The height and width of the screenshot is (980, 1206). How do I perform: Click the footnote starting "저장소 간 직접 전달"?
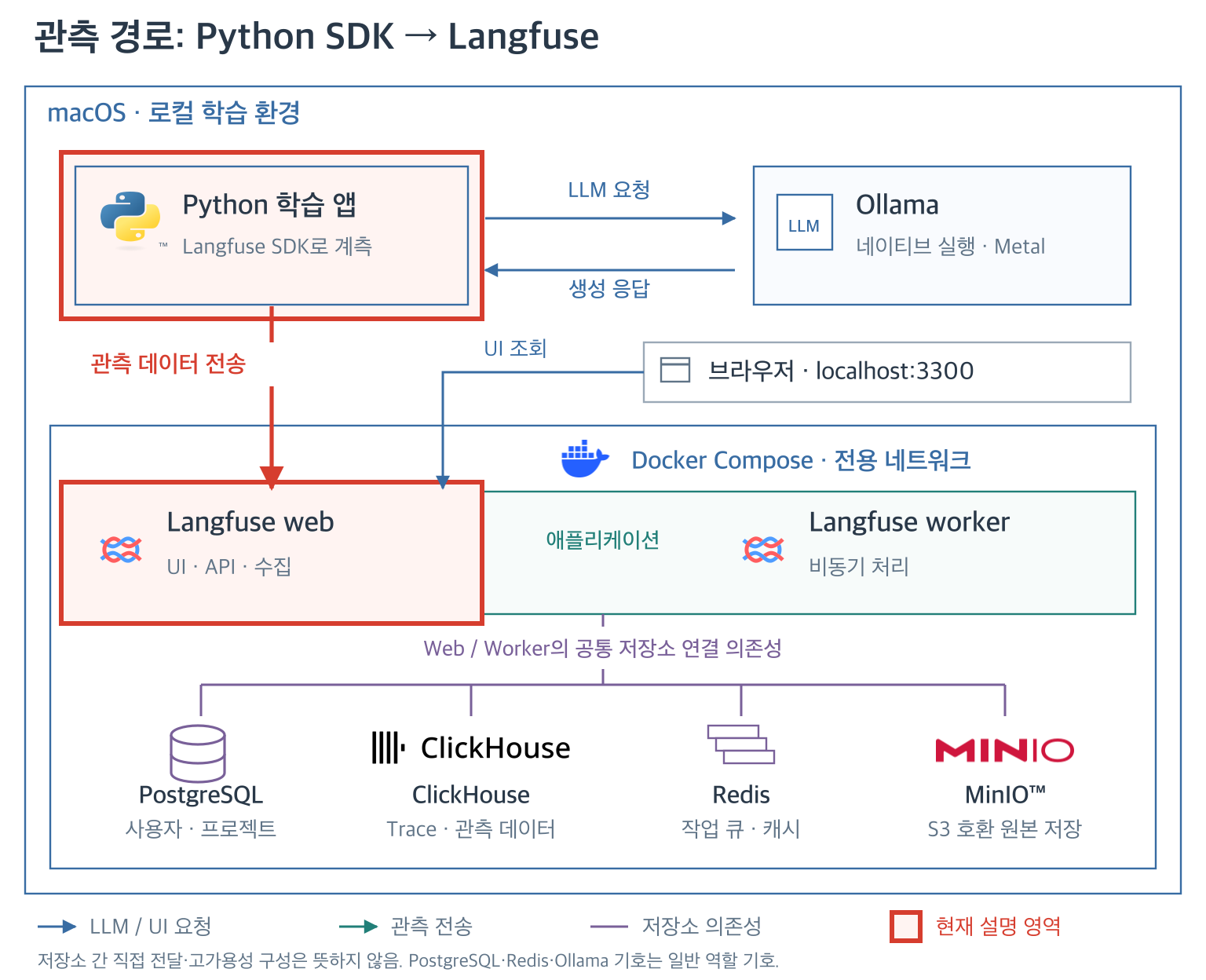[408, 960]
